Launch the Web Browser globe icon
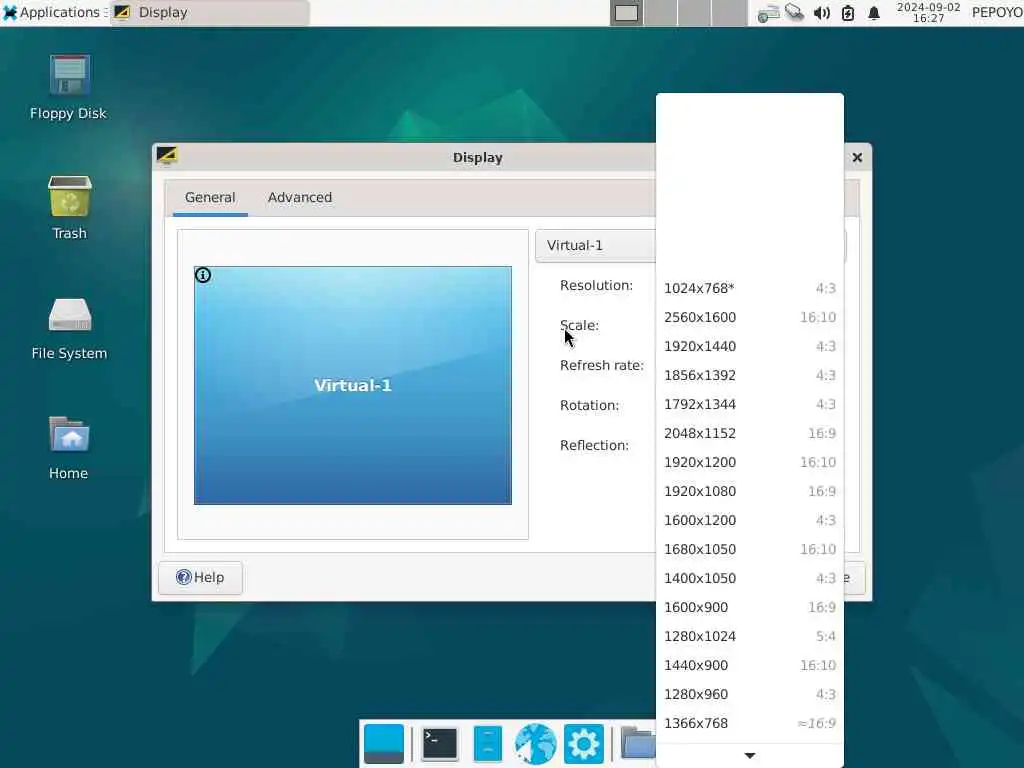 [536, 744]
